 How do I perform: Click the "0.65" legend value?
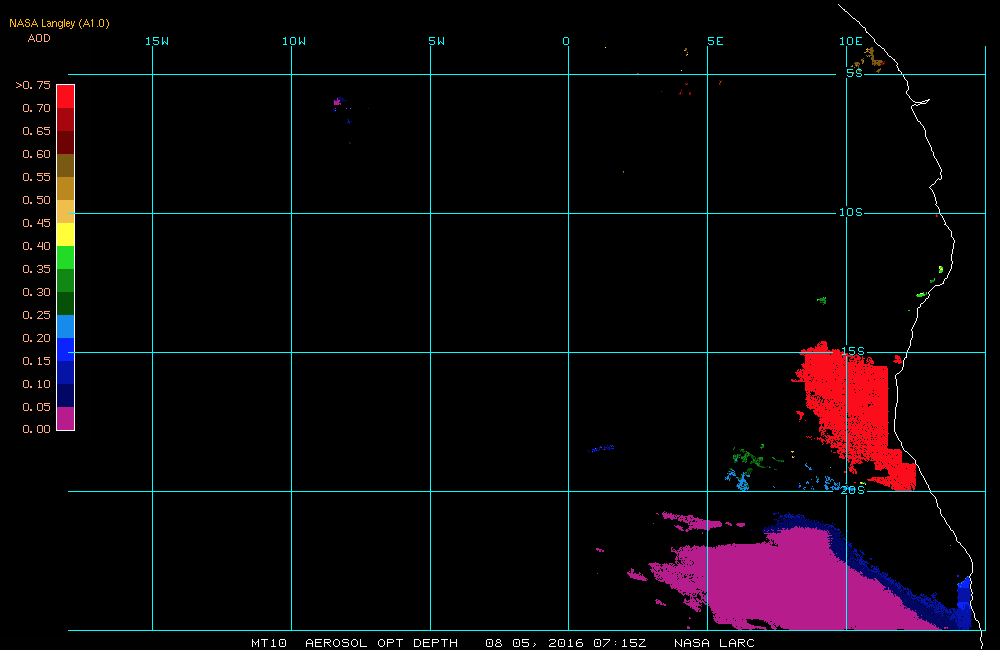click(36, 131)
